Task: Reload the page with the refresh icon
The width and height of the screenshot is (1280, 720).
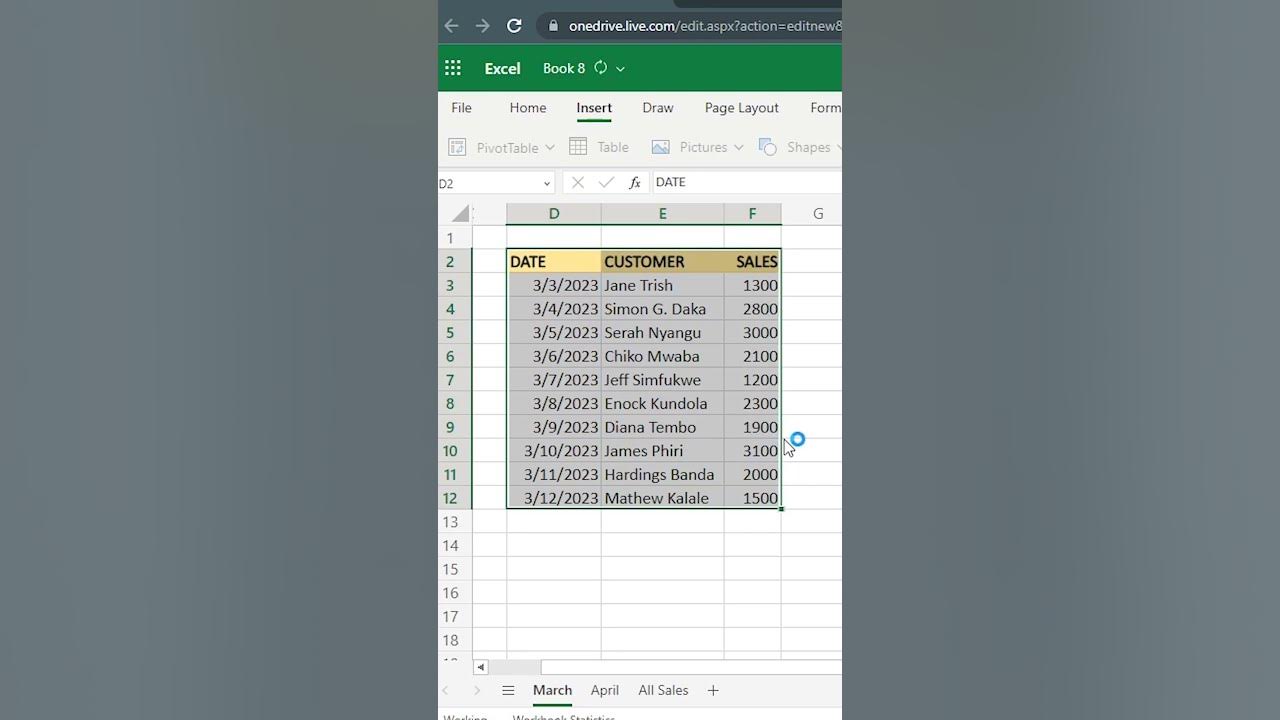Action: [514, 26]
